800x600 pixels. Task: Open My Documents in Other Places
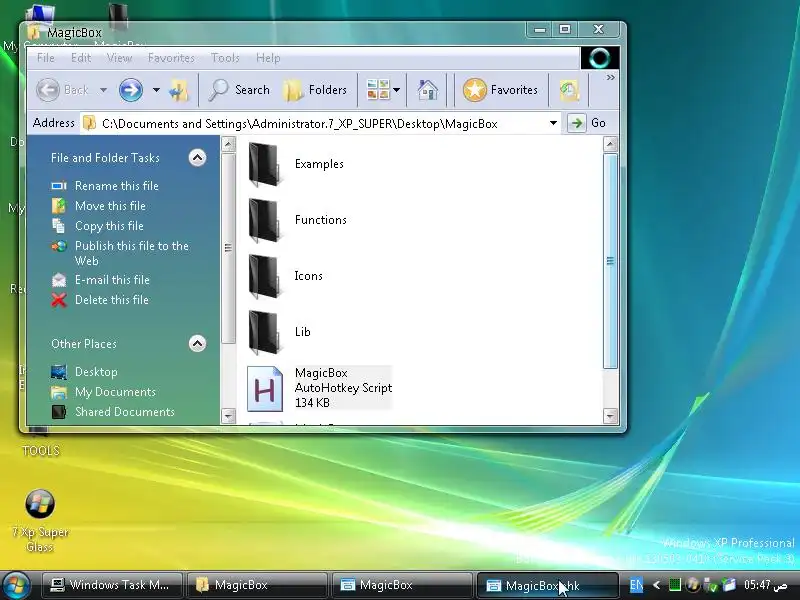click(x=115, y=392)
